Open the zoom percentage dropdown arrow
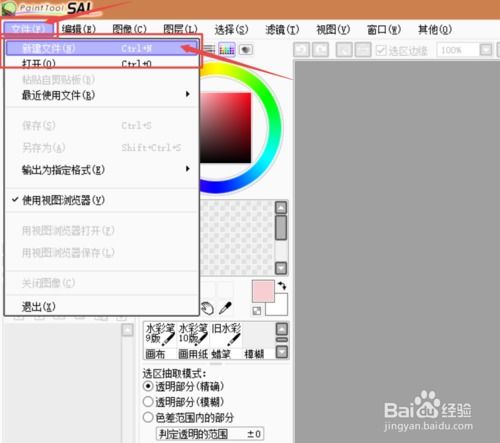 pyautogui.click(x=486, y=50)
